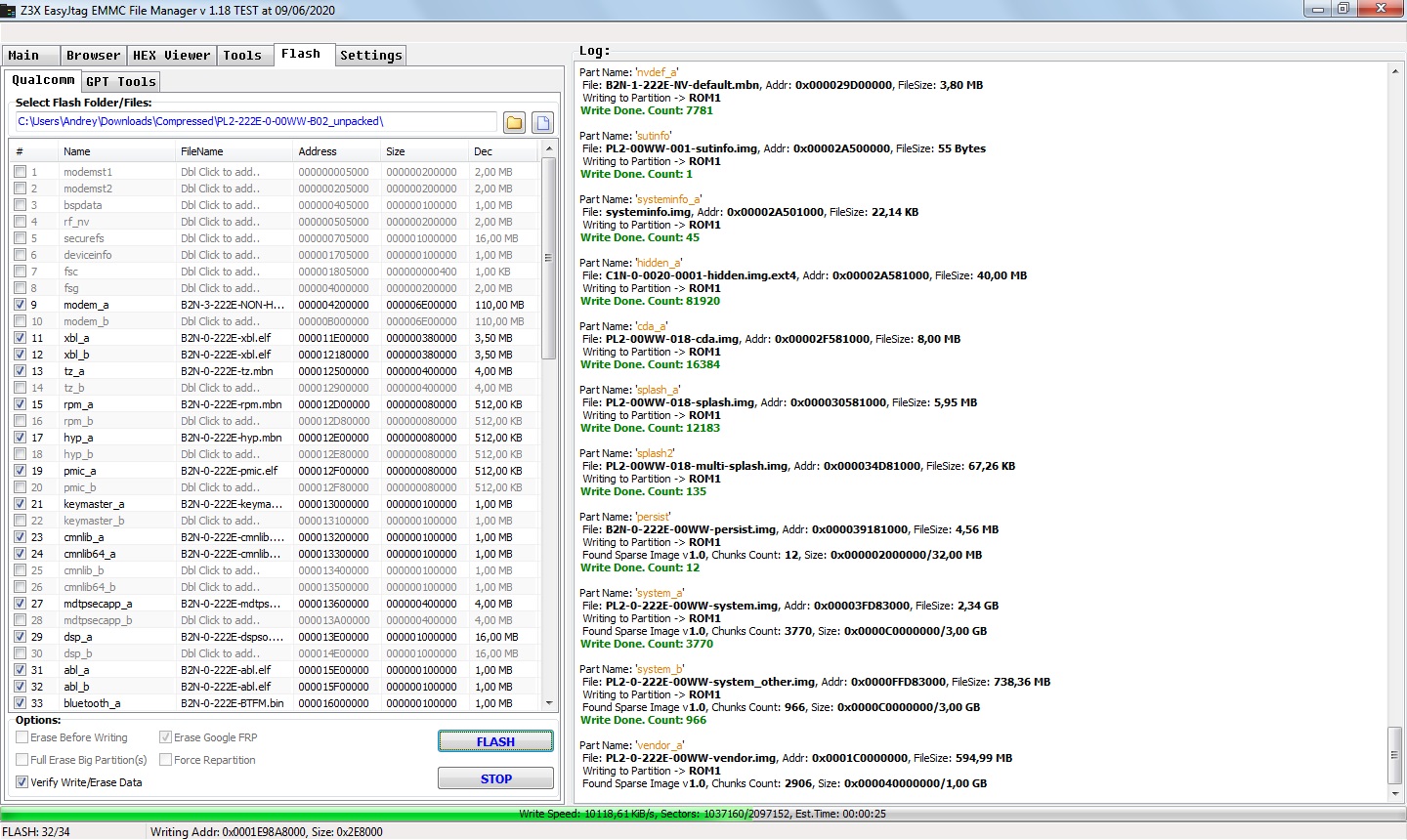Click the flash folder path field

coord(256,122)
